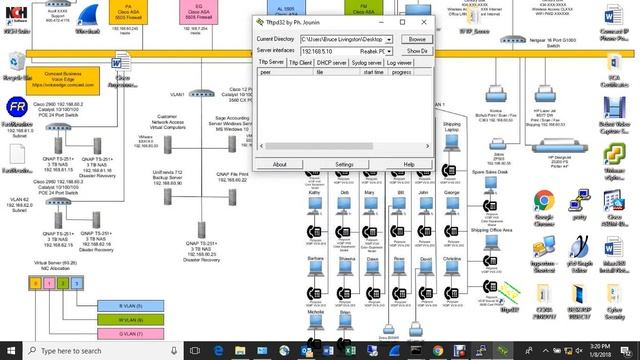Open Word from the taskbar
Image resolution: width=640 pixels, height=360 pixels.
tap(328, 351)
